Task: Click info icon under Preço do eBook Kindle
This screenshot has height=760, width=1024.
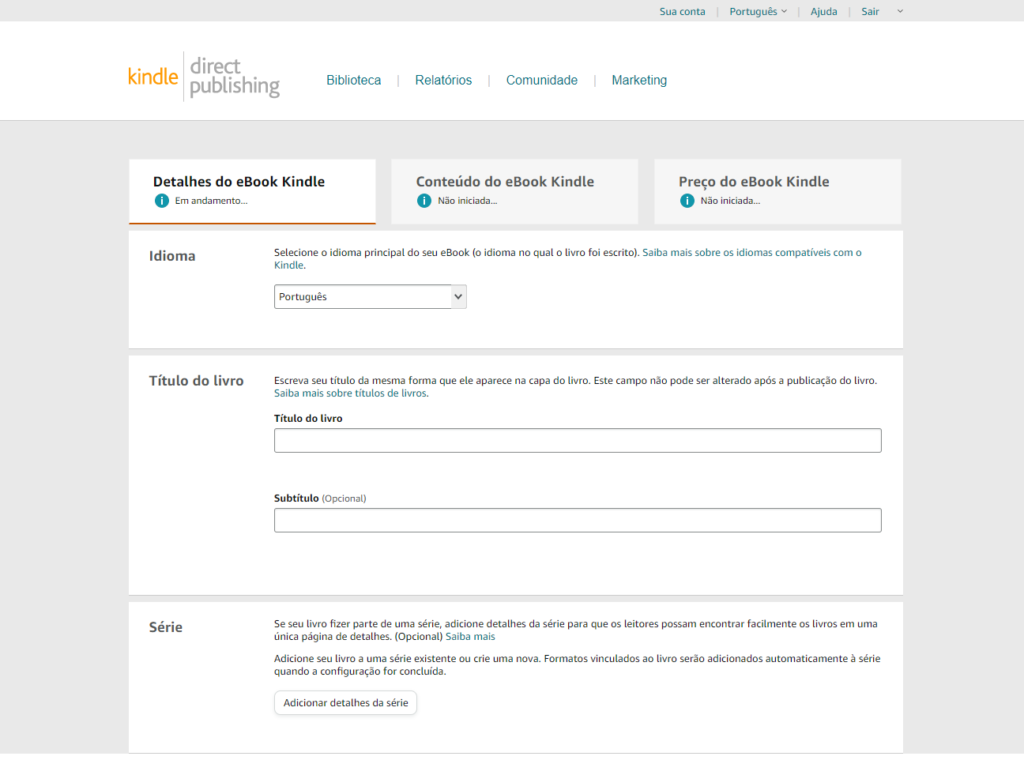Action: coord(687,201)
